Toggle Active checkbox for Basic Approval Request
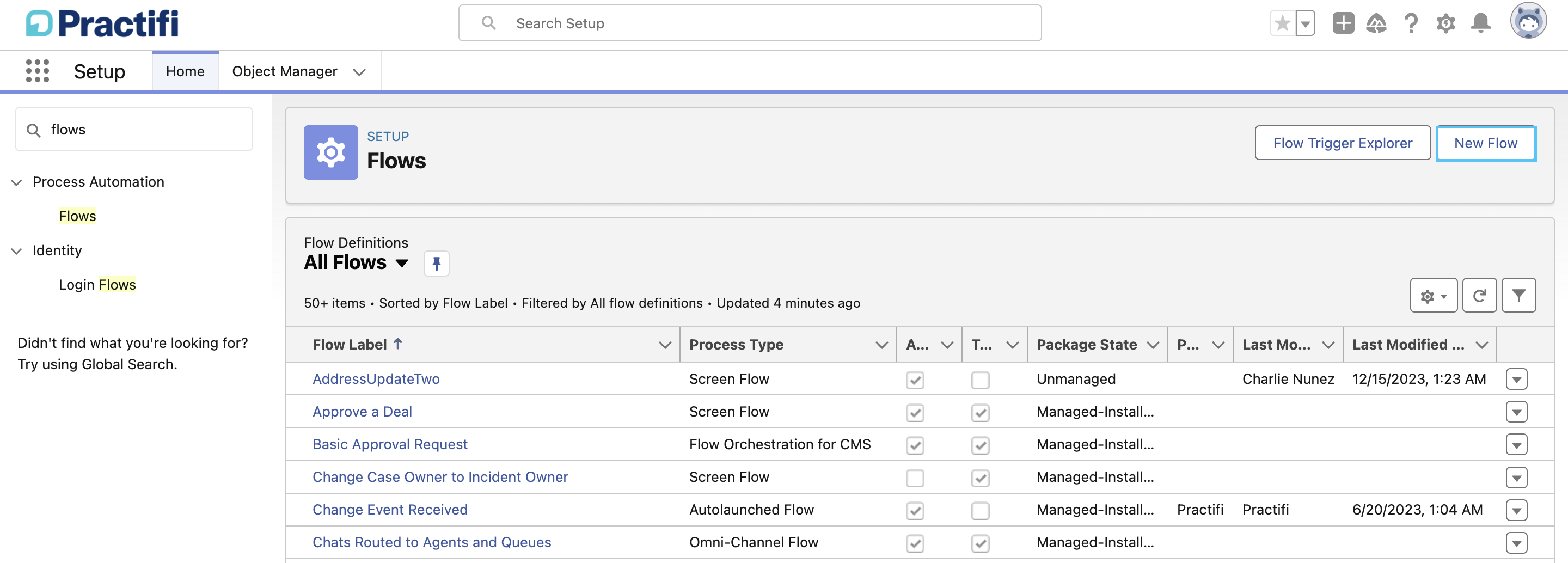 915,445
